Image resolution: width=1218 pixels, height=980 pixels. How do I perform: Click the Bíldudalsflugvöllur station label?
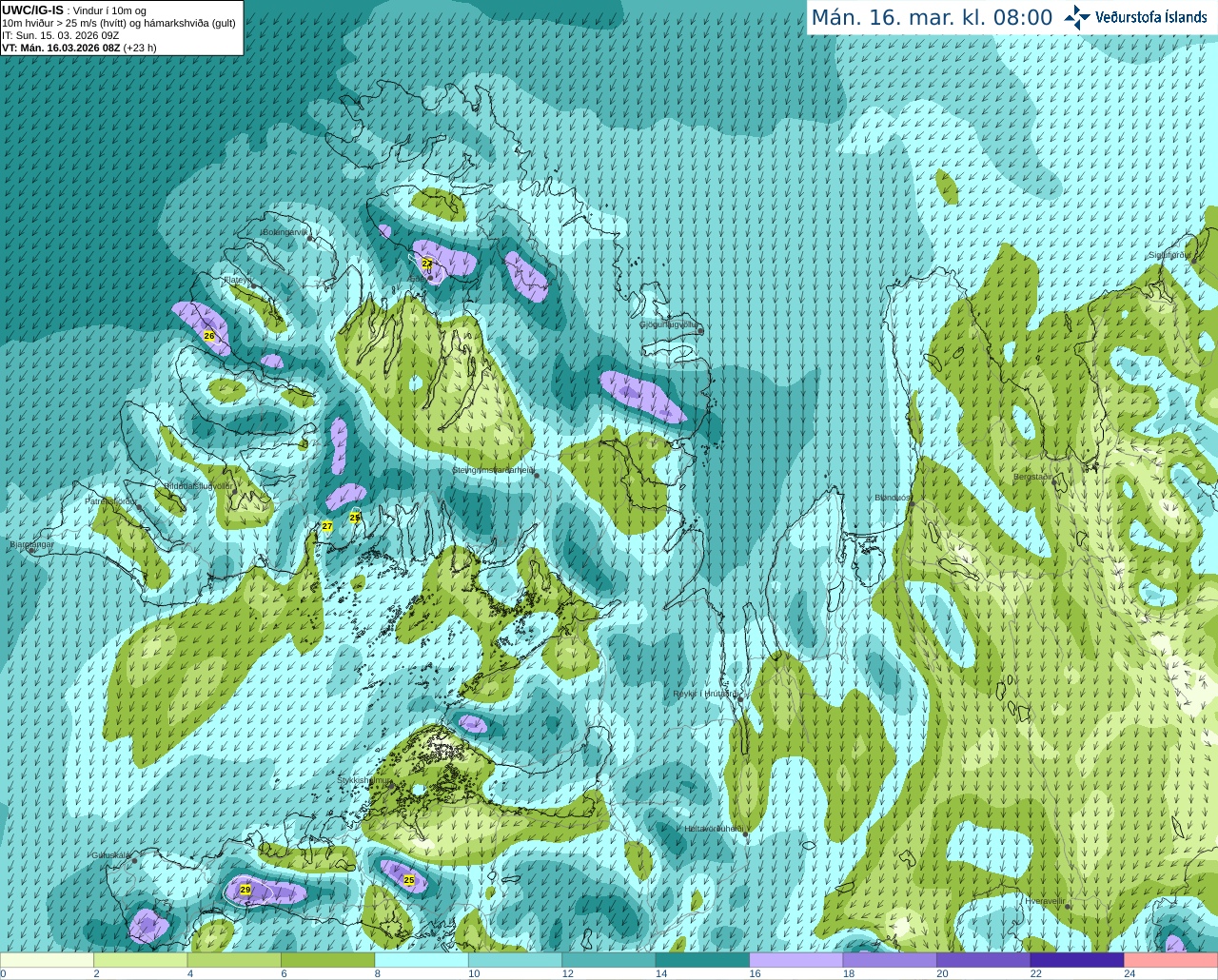(x=198, y=486)
